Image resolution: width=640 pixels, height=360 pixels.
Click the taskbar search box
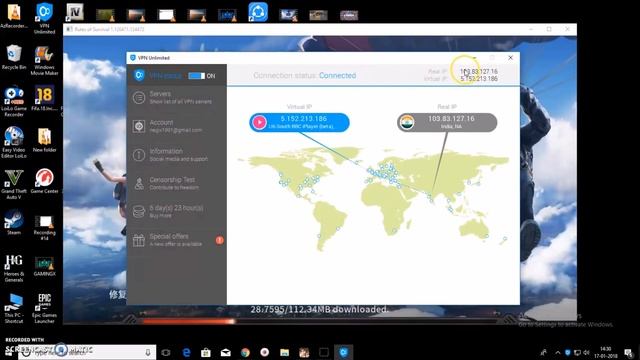pos(87,352)
